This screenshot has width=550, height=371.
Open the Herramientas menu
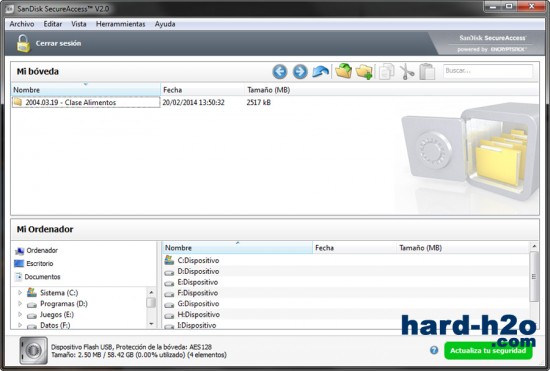click(x=120, y=24)
